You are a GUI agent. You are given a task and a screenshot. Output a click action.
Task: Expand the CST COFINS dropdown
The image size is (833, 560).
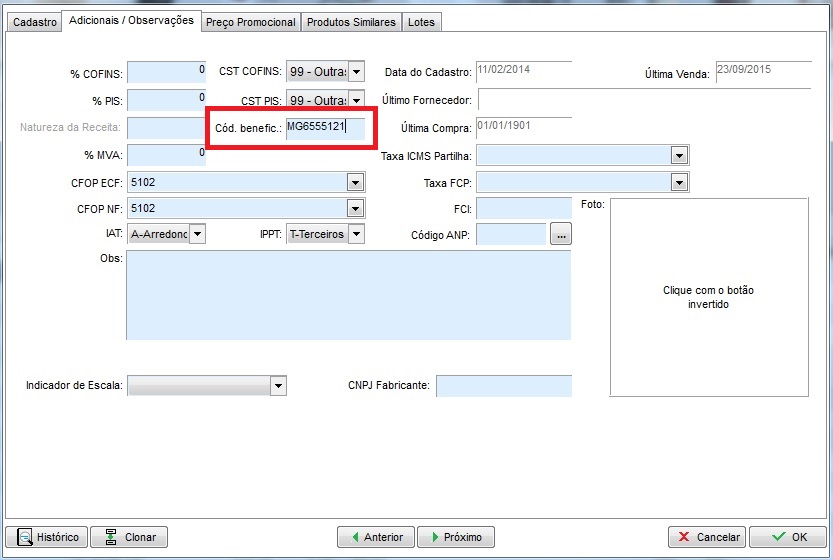point(356,72)
